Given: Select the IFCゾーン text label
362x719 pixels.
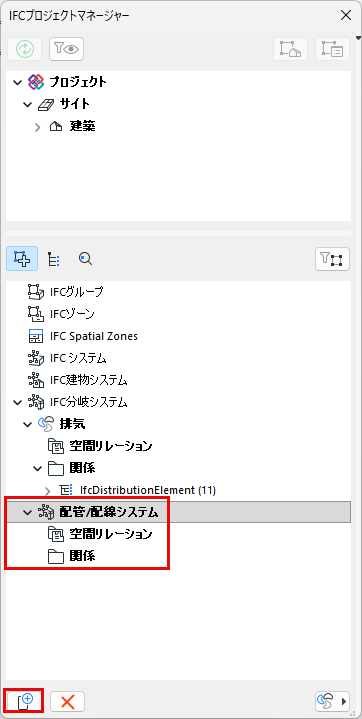Looking at the screenshot, I should [72, 314].
